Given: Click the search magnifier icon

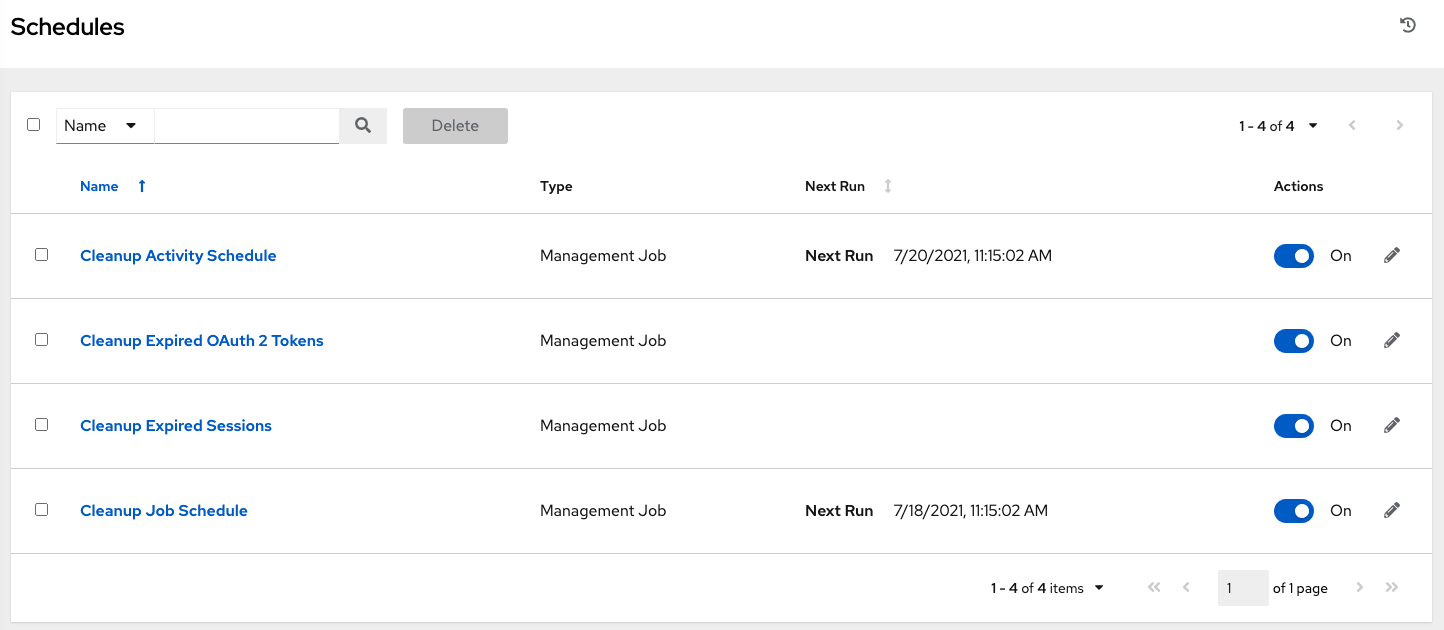Looking at the screenshot, I should 362,125.
